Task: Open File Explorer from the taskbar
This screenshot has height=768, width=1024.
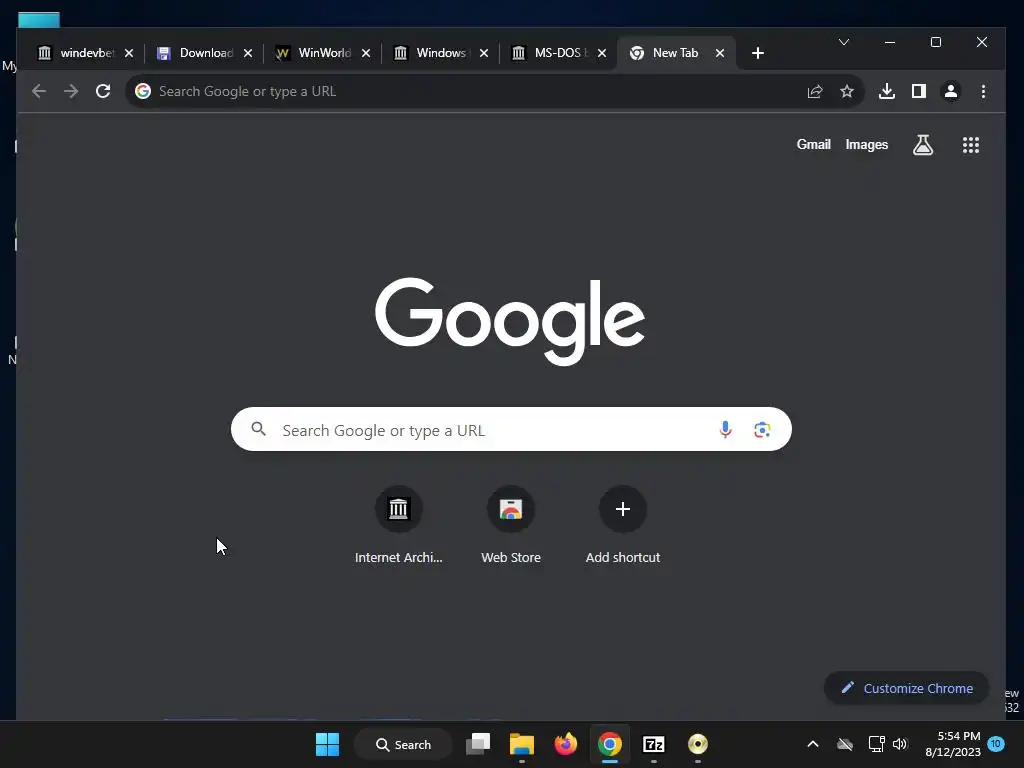Action: click(x=522, y=744)
